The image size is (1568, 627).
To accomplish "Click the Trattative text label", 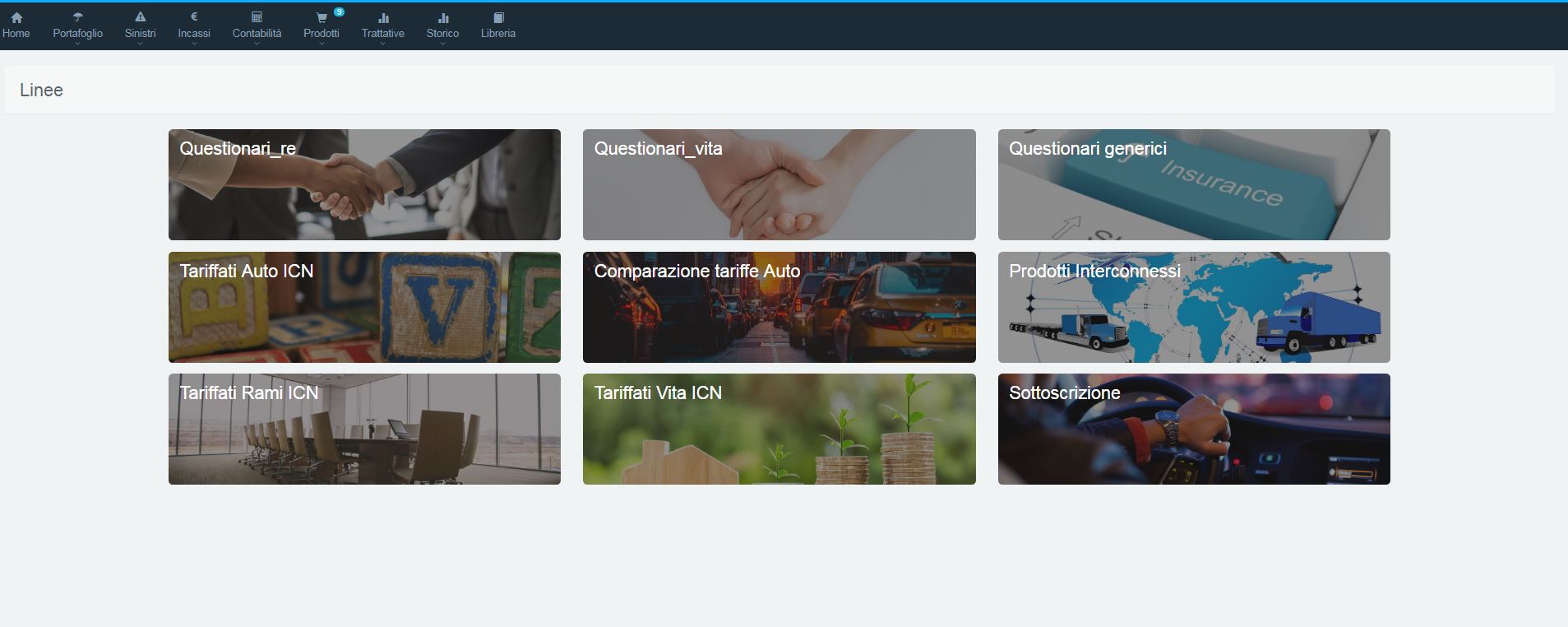I will (x=383, y=34).
